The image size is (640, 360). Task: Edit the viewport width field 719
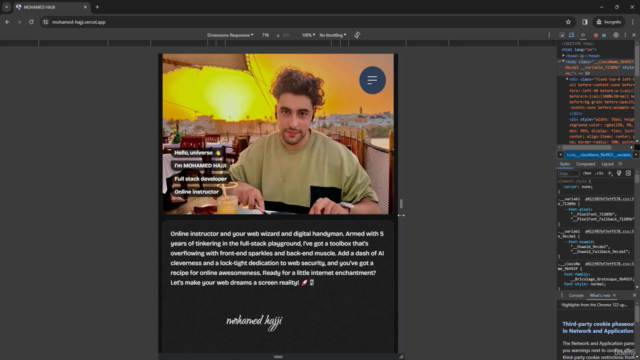click(x=265, y=35)
